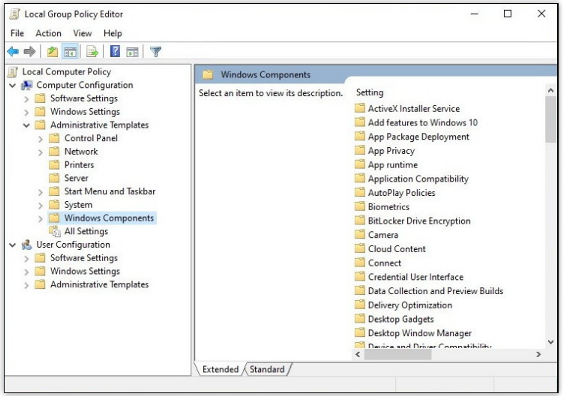
Task: Select Data Collection and Preview Builds
Action: (x=435, y=291)
